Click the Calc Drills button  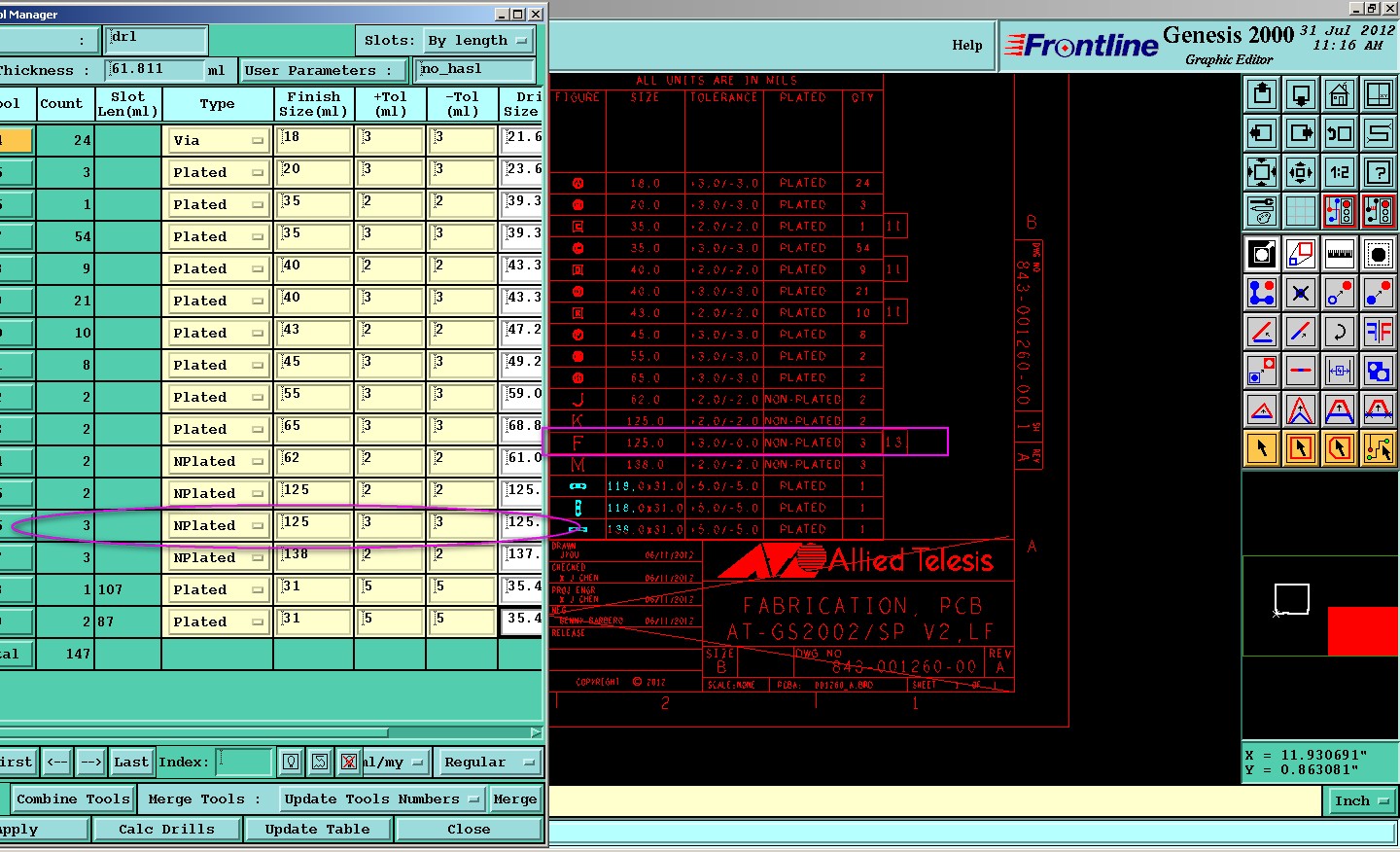pyautogui.click(x=166, y=830)
